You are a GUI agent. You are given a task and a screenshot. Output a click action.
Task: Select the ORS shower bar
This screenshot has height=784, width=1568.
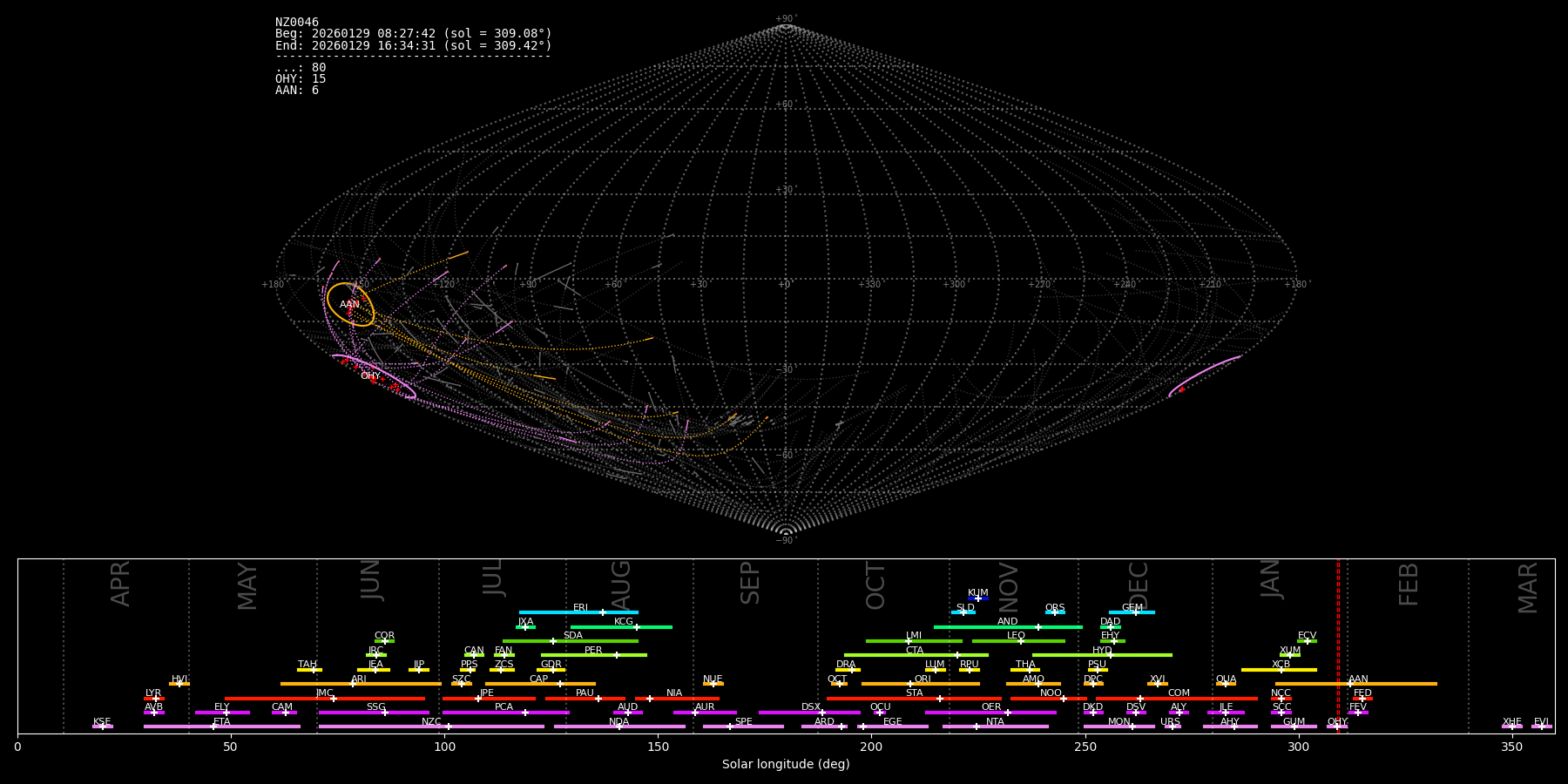tap(1055, 612)
